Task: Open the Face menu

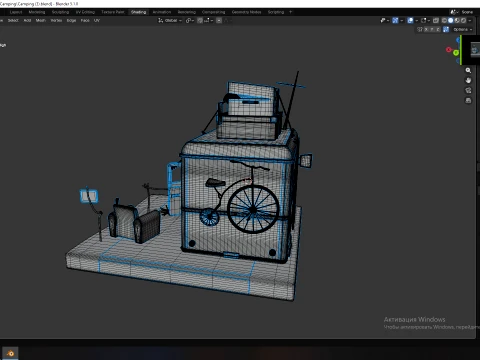Action: 85,20
